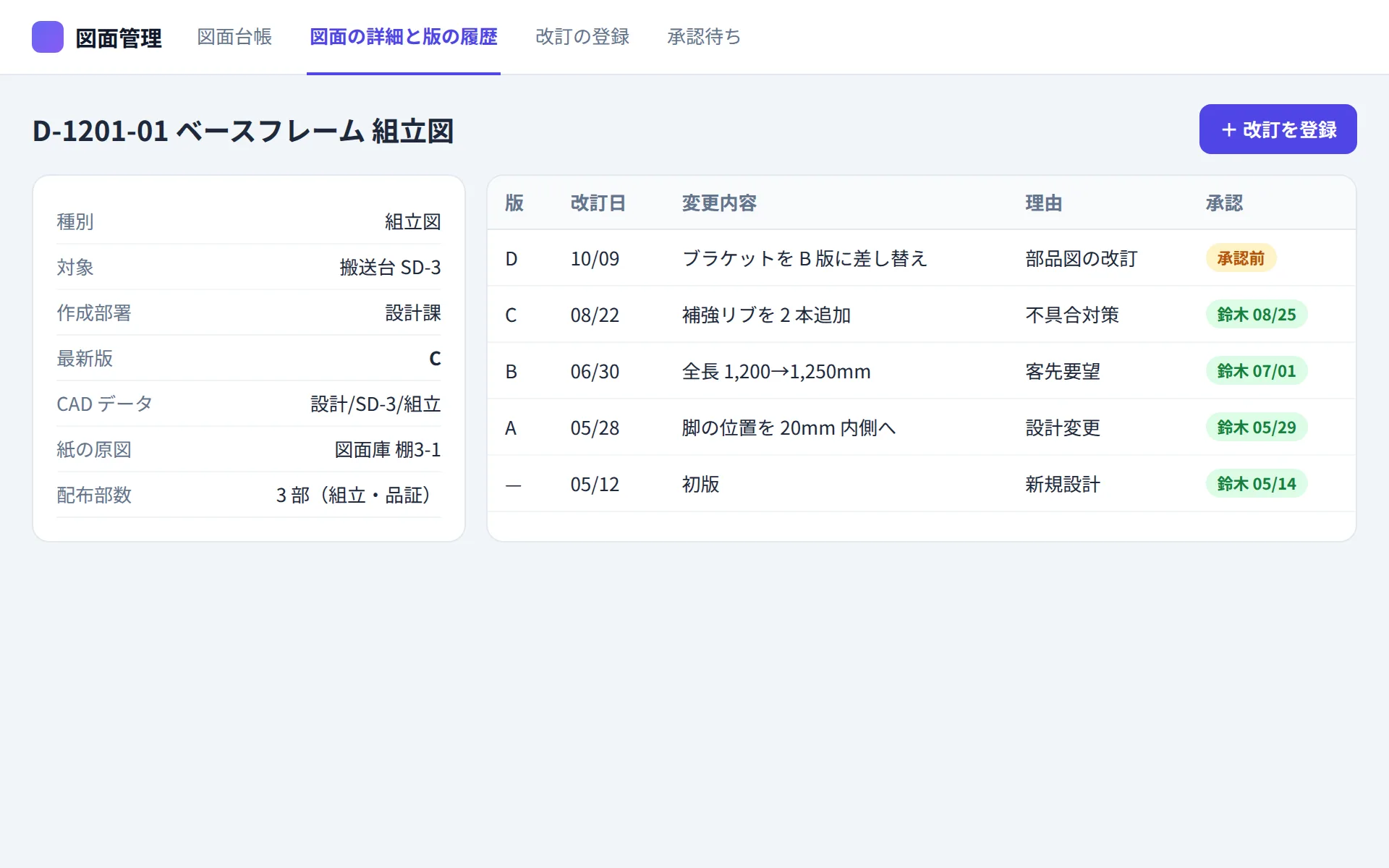This screenshot has height=868, width=1389.
Task: Click 脚の位置を 20mm 内側へ change text
Action: tap(789, 428)
